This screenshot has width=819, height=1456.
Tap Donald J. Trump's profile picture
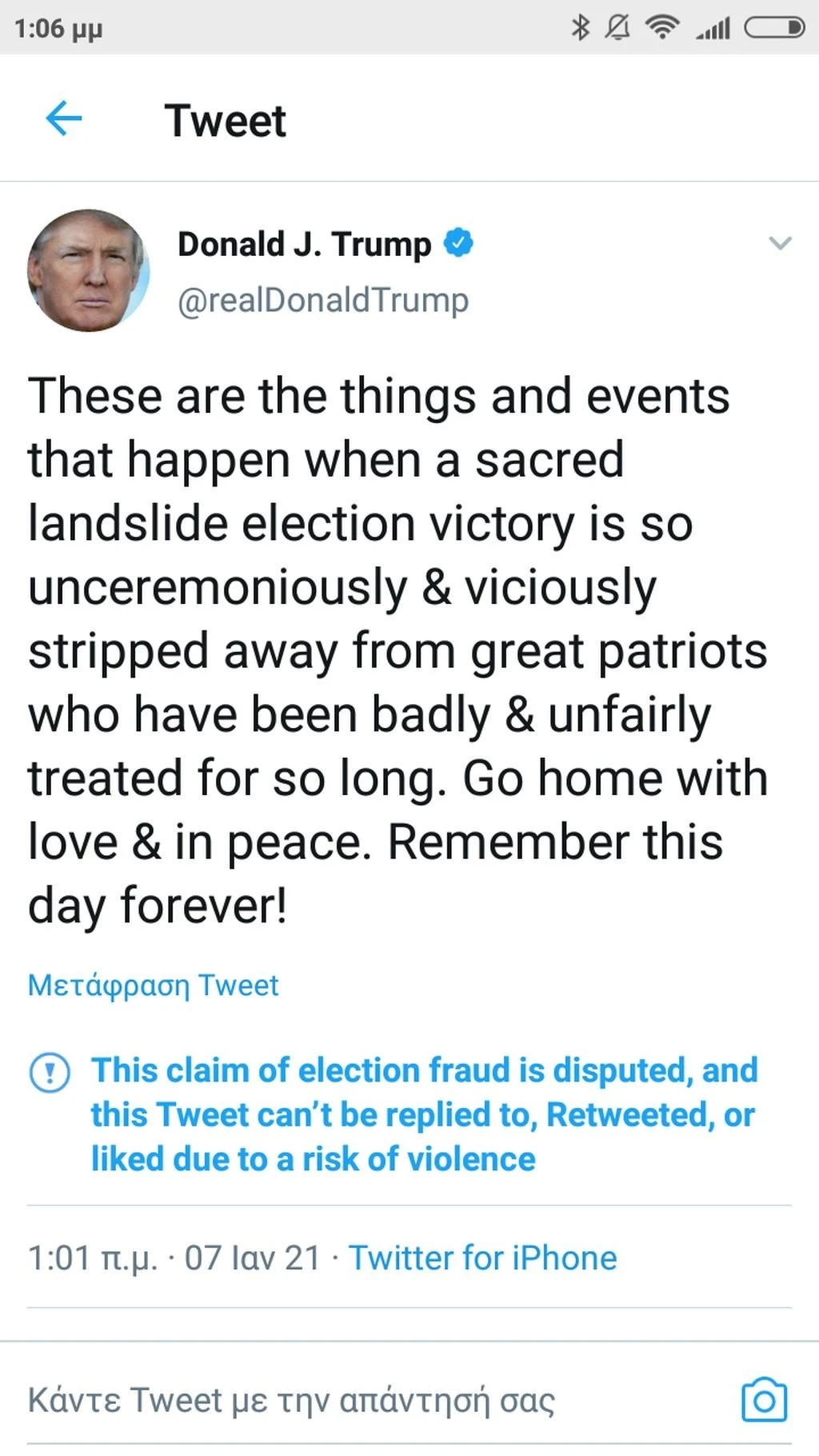pos(88,271)
